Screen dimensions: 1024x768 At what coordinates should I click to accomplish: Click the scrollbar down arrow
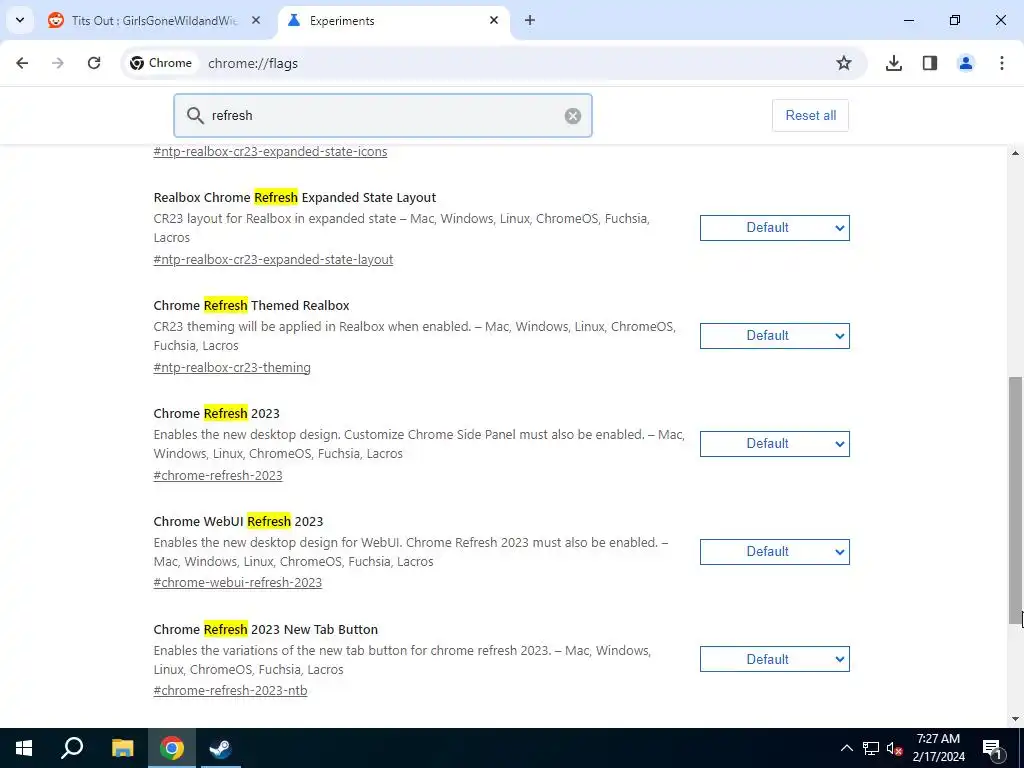tap(1016, 719)
